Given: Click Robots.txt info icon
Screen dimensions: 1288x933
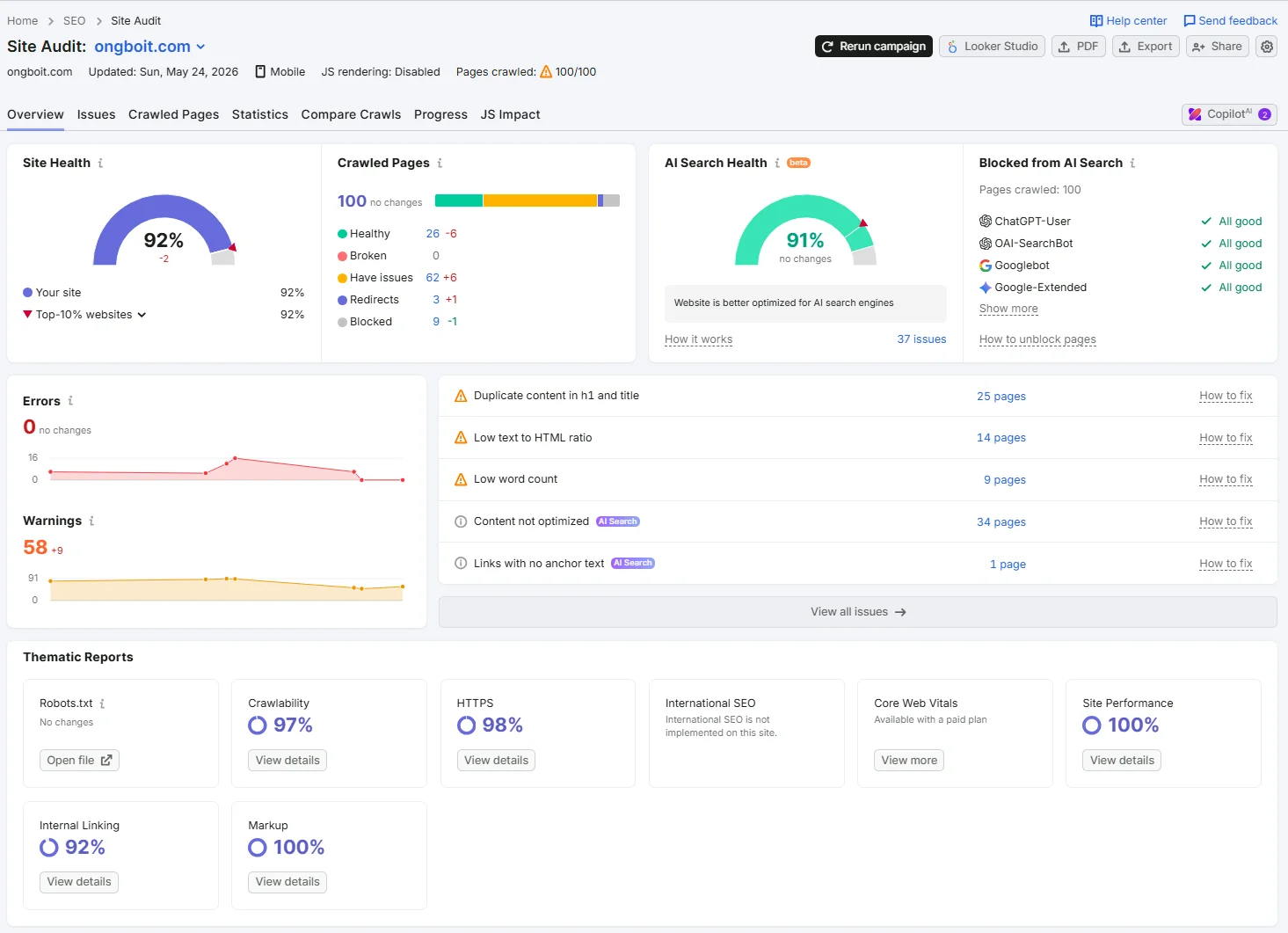Looking at the screenshot, I should [x=102, y=703].
